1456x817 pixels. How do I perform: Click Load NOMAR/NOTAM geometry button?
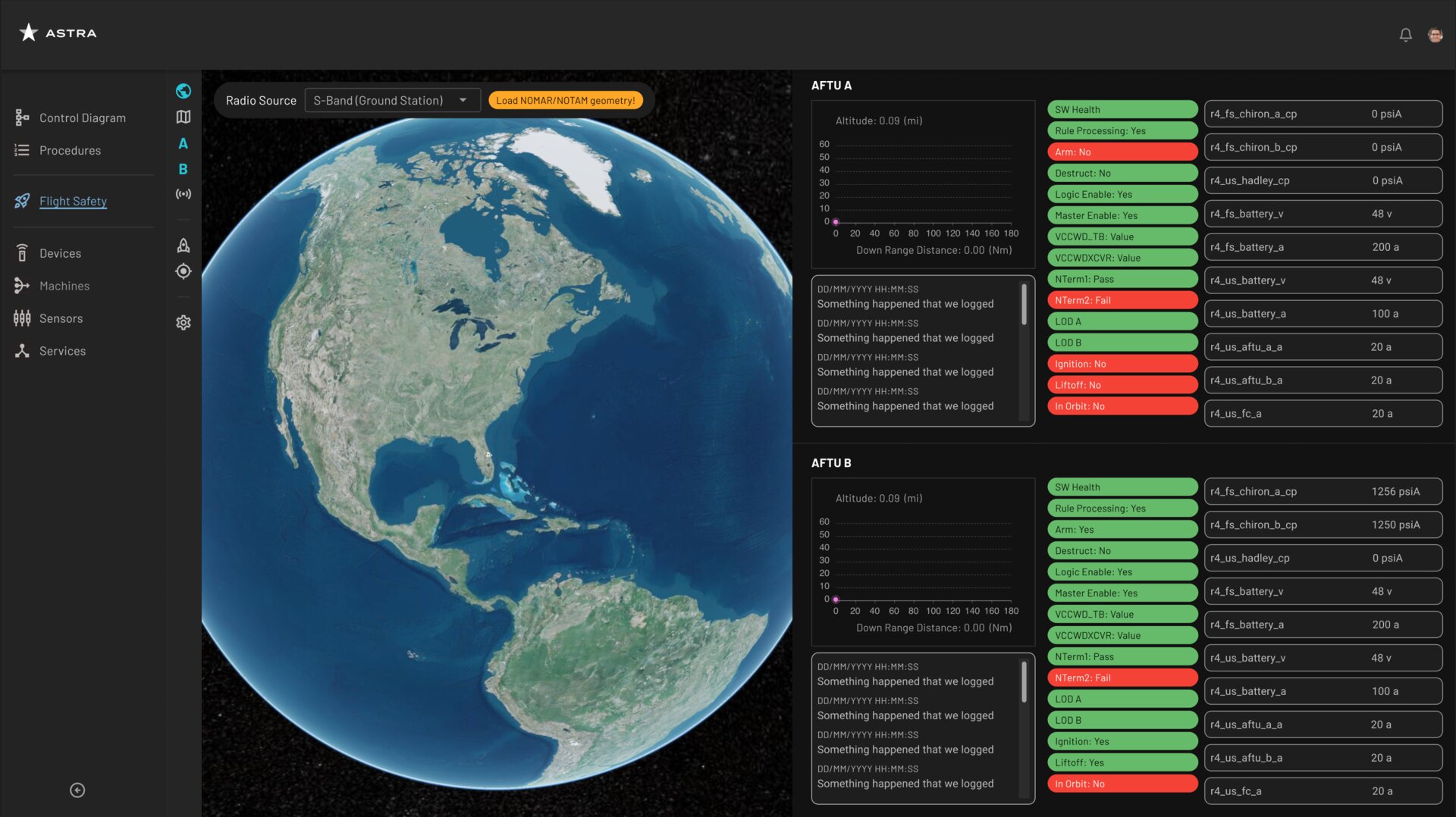click(x=566, y=100)
